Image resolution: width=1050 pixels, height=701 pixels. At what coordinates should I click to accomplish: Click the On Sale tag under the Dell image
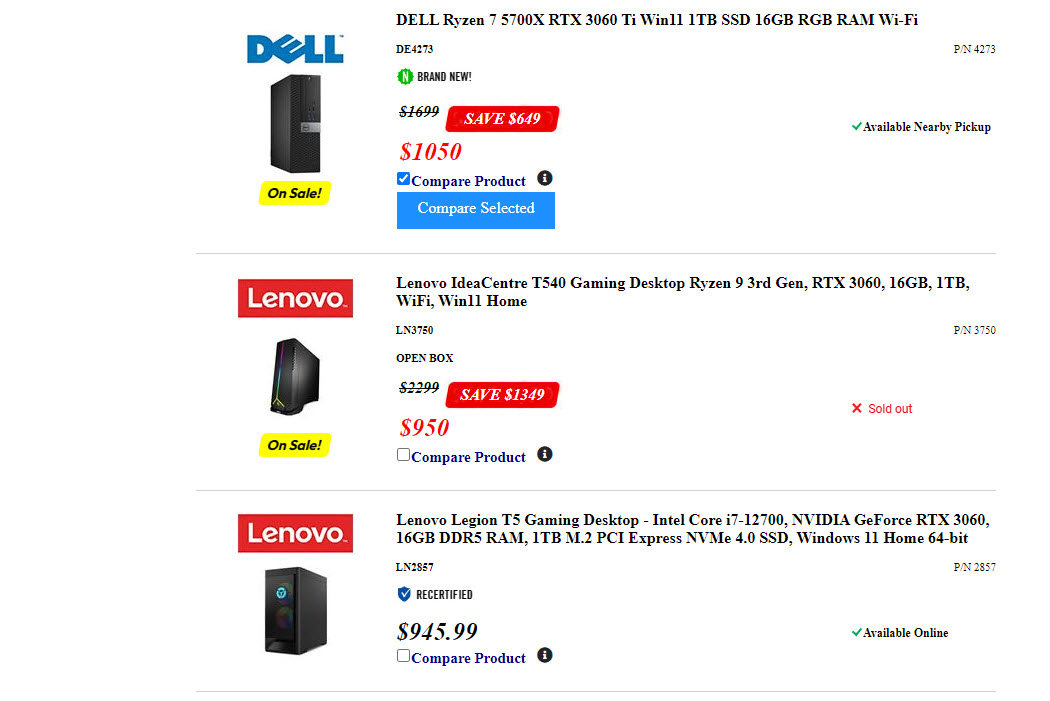(x=295, y=193)
